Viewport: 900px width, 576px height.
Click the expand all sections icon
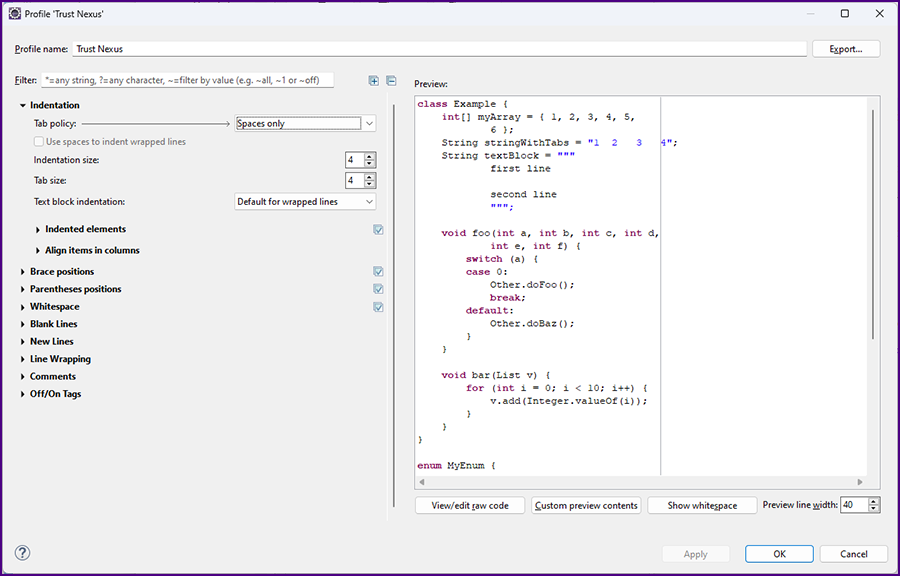[x=374, y=81]
